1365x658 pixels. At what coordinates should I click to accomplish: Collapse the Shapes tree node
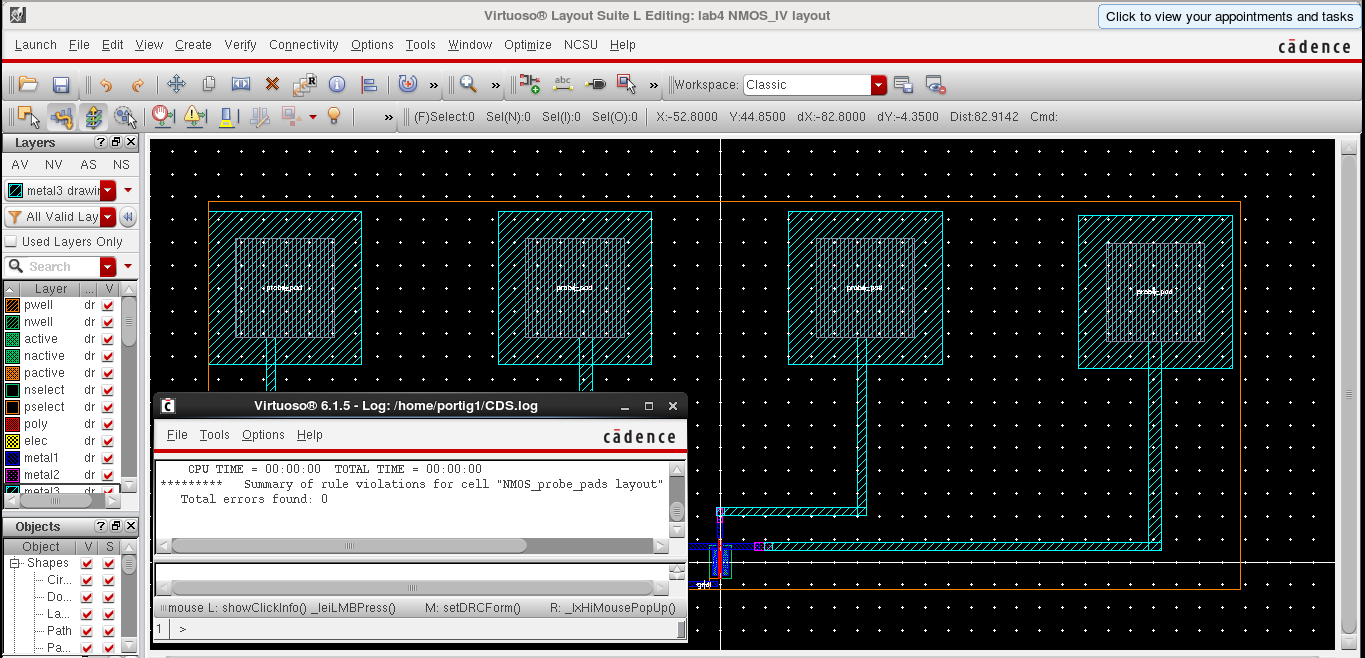16,563
